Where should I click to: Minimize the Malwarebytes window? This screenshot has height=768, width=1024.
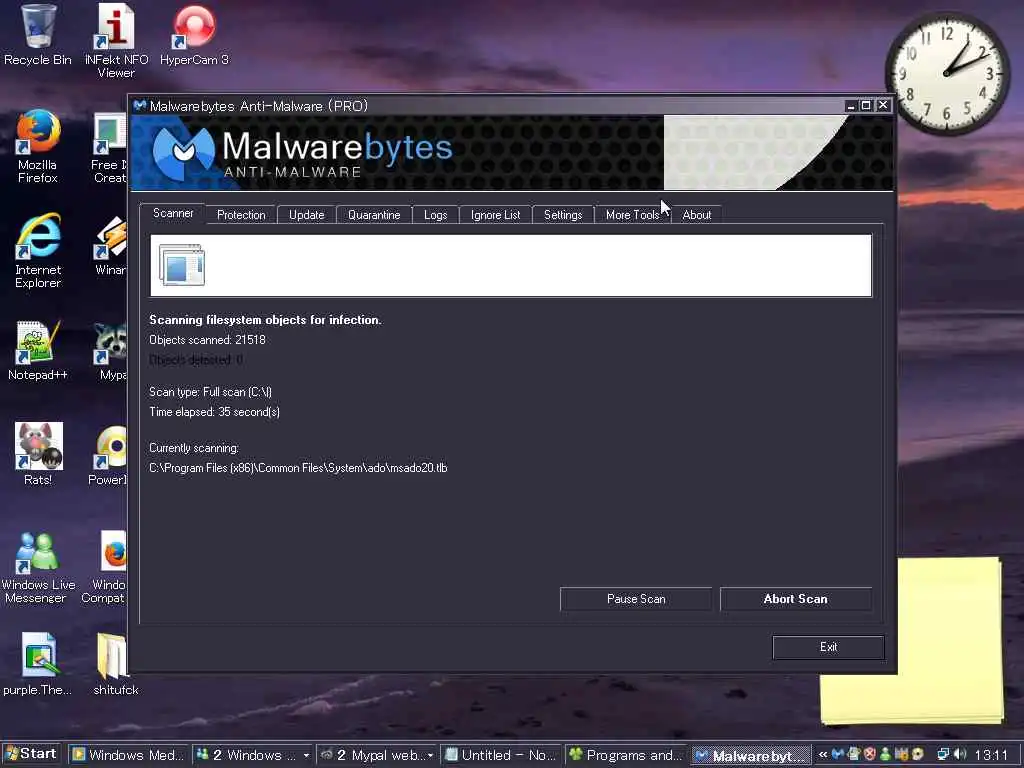[850, 105]
